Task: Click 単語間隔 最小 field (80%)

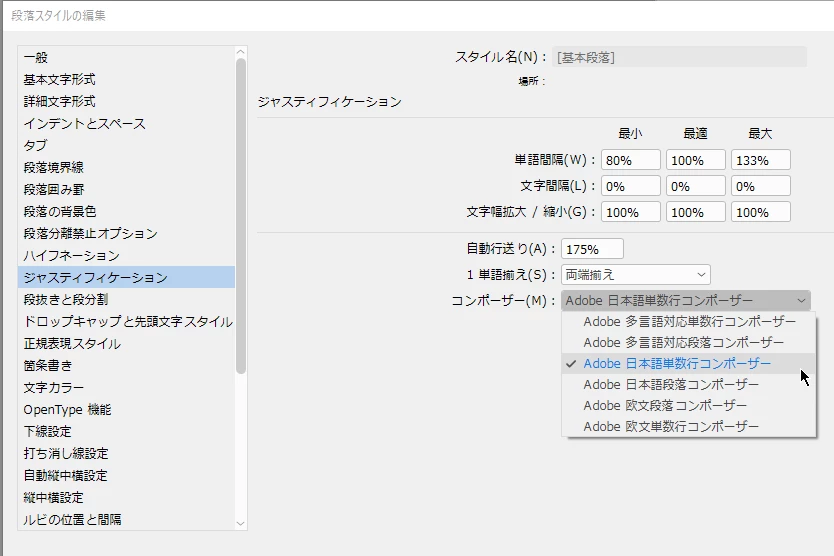Action: (631, 160)
